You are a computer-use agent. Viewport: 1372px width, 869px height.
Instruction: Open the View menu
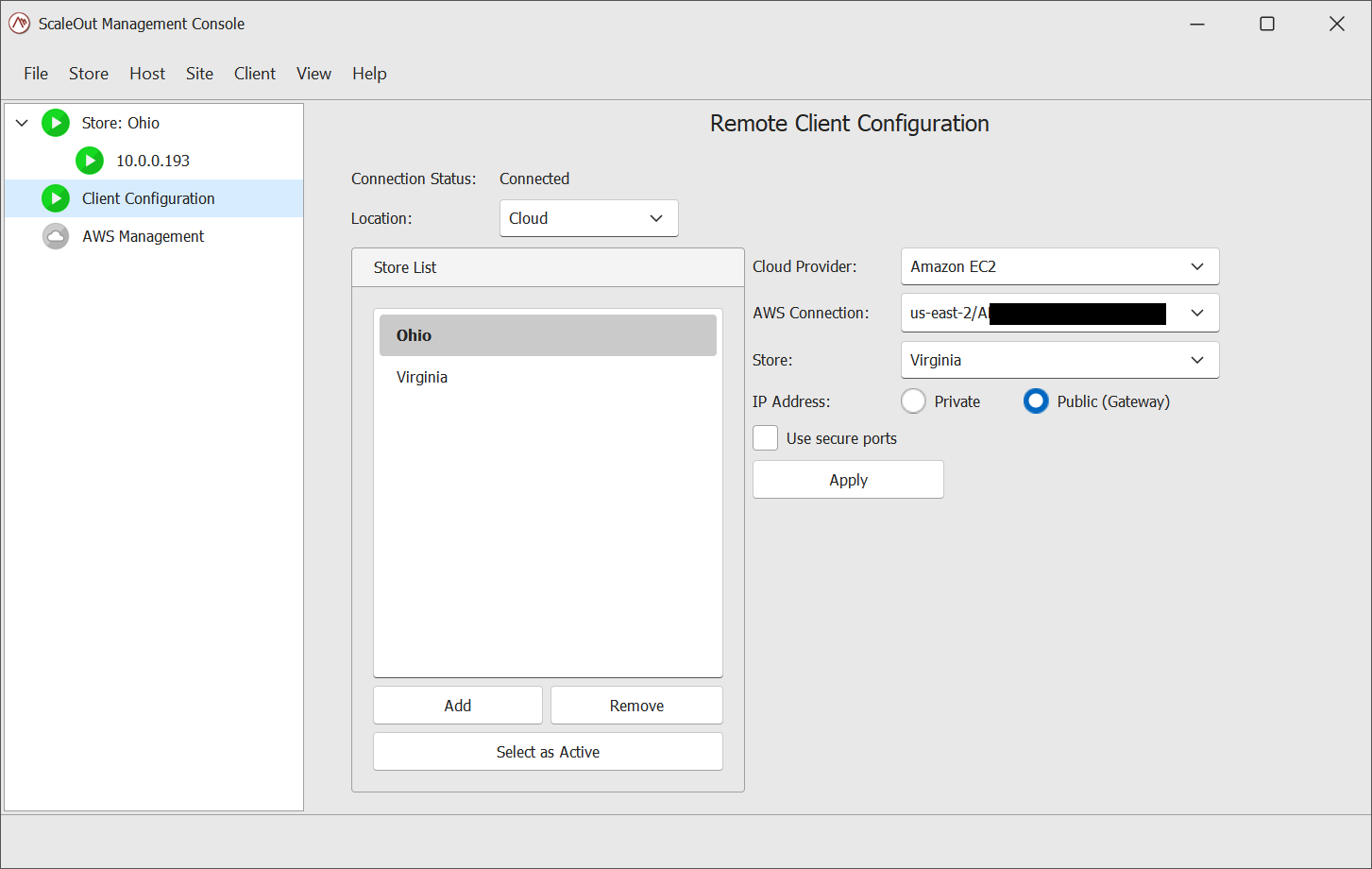[x=313, y=74]
